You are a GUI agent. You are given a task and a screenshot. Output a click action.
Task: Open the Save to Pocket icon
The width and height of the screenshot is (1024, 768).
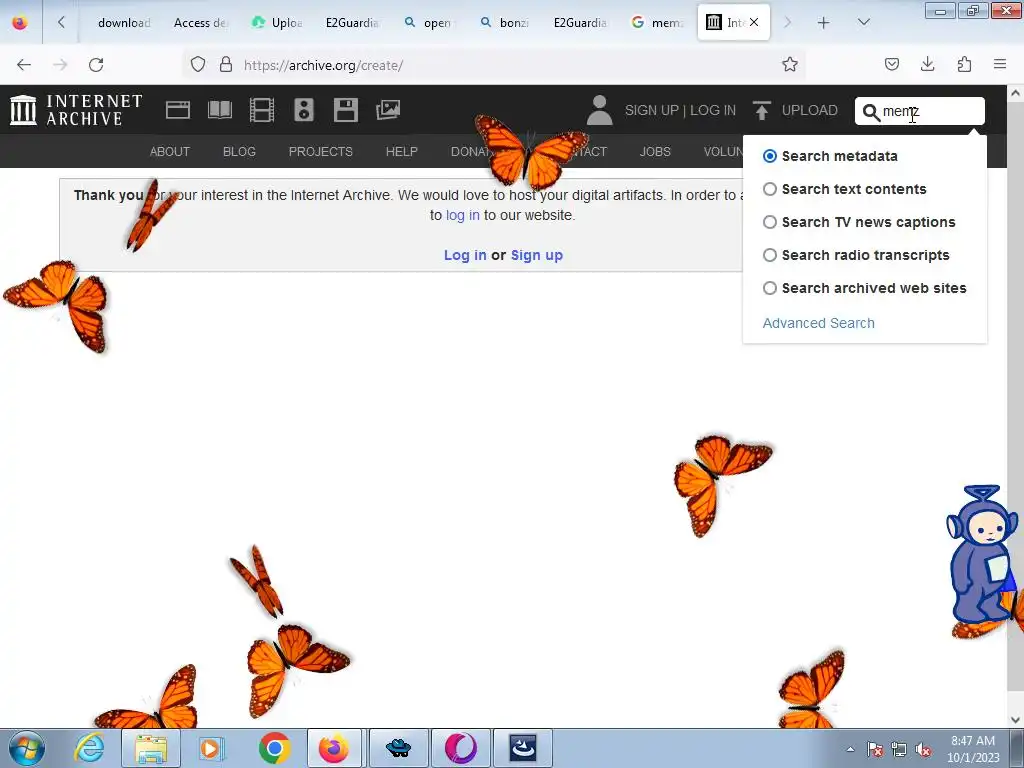click(x=891, y=64)
